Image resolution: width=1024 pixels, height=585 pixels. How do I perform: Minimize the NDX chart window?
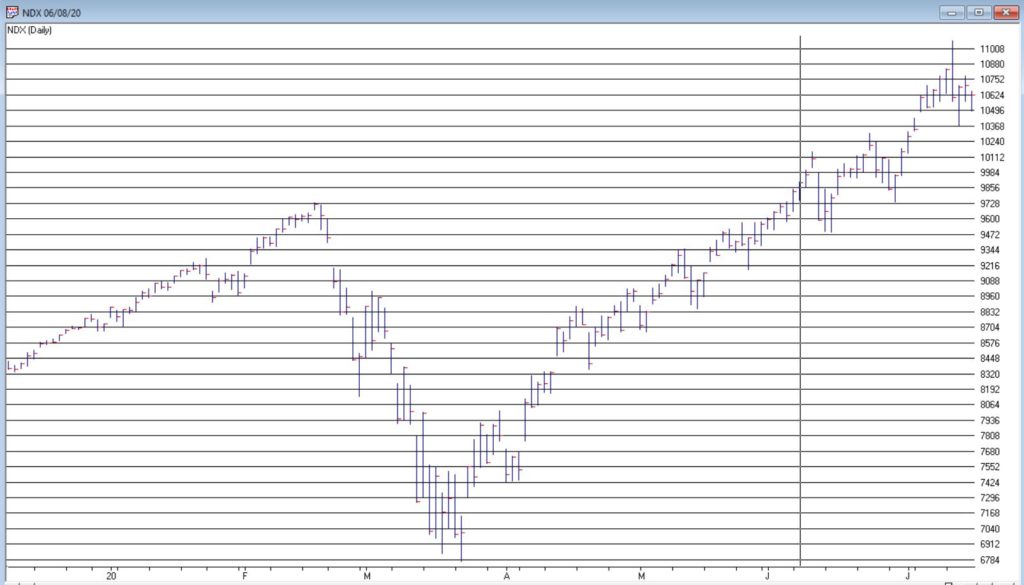coord(952,12)
